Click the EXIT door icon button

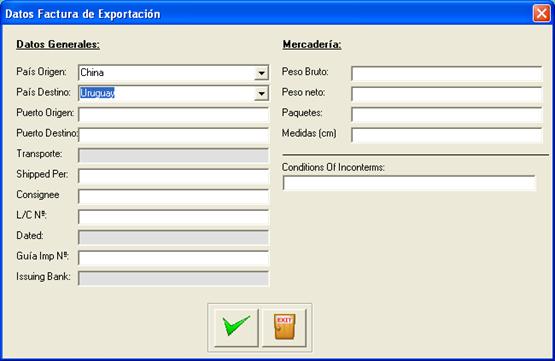pyautogui.click(x=284, y=327)
